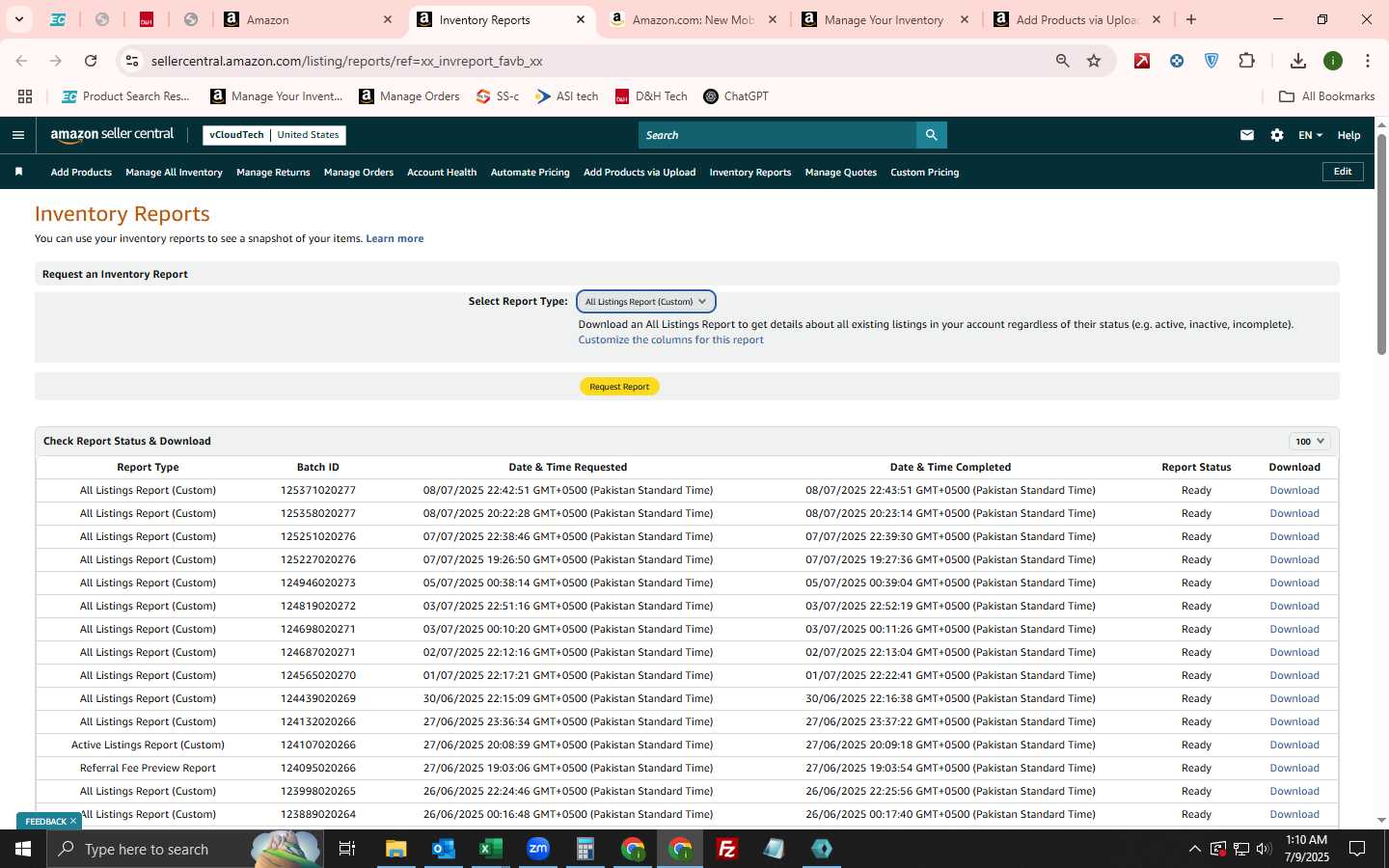Image resolution: width=1389 pixels, height=868 pixels.
Task: Go back with the browser back arrow
Action: coord(21,61)
